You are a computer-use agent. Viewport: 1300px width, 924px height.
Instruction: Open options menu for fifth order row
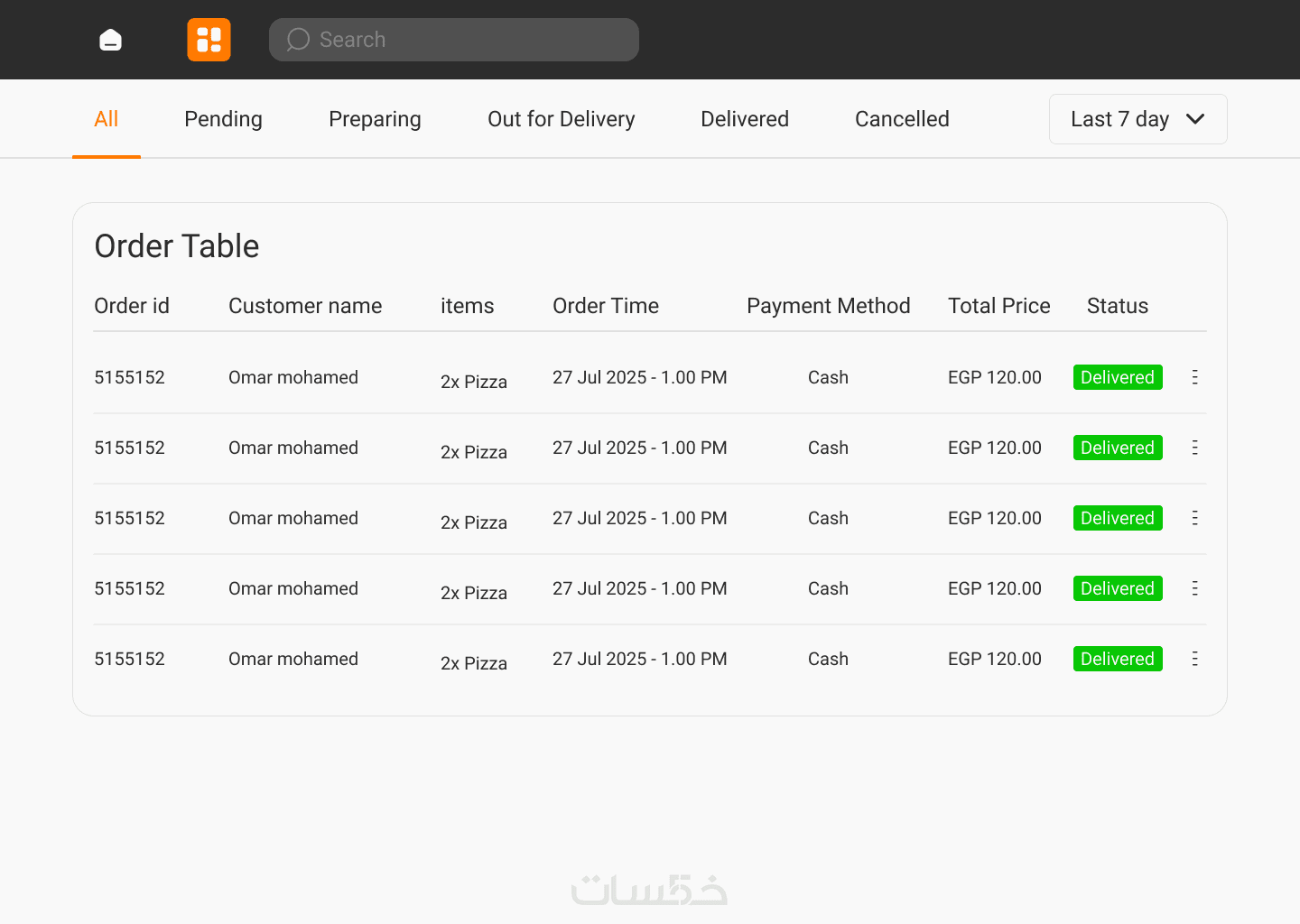(1194, 659)
